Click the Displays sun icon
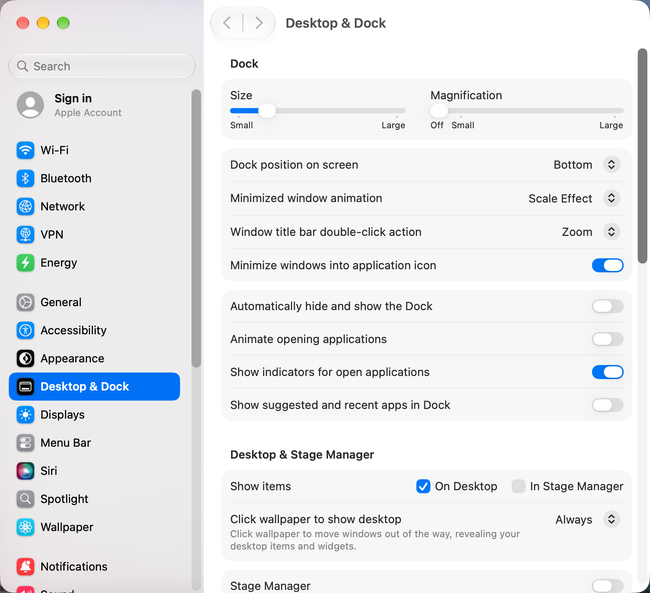The height and width of the screenshot is (593, 650). (25, 415)
